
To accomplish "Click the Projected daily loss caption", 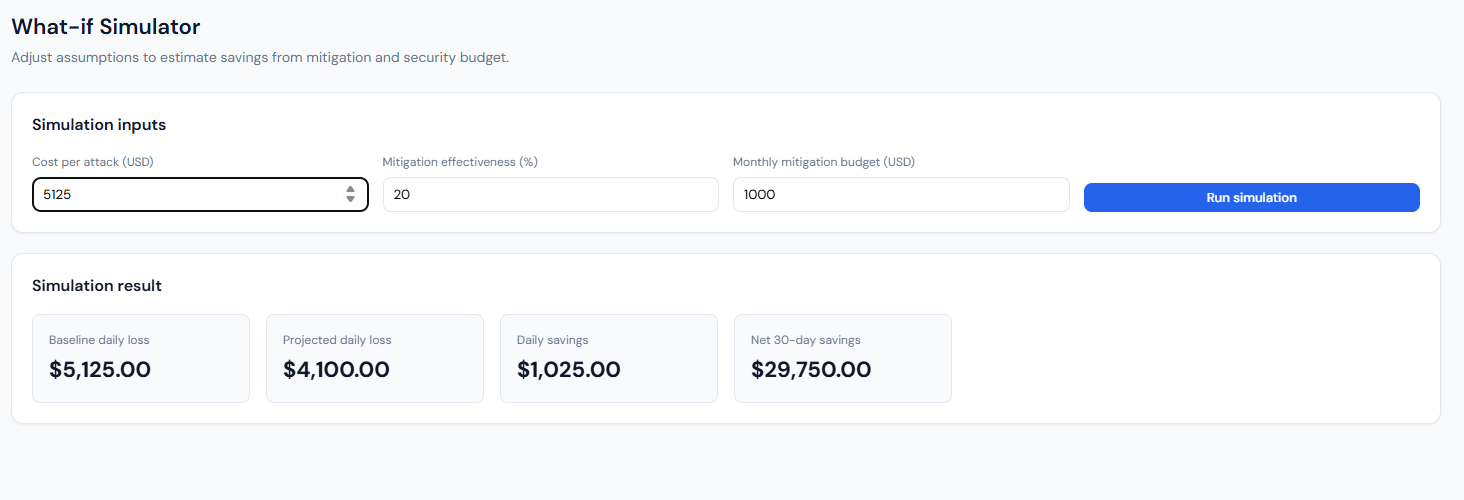I will click(337, 340).
